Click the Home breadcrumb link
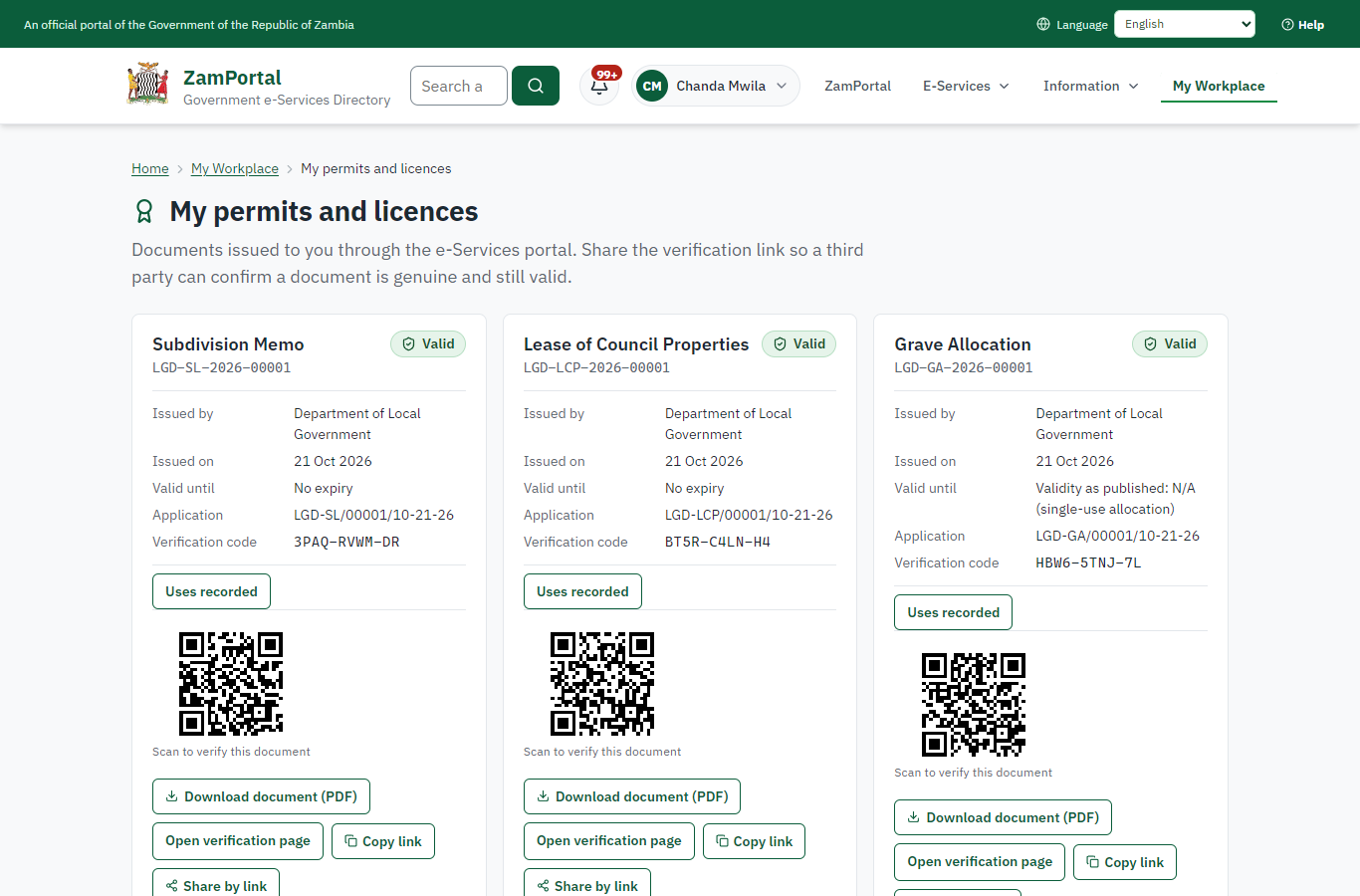The height and width of the screenshot is (896, 1360). pos(150,168)
